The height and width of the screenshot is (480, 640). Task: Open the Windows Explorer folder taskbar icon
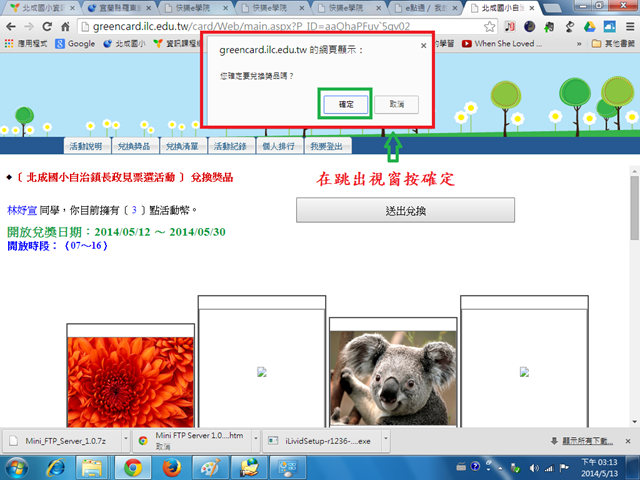coord(92,467)
